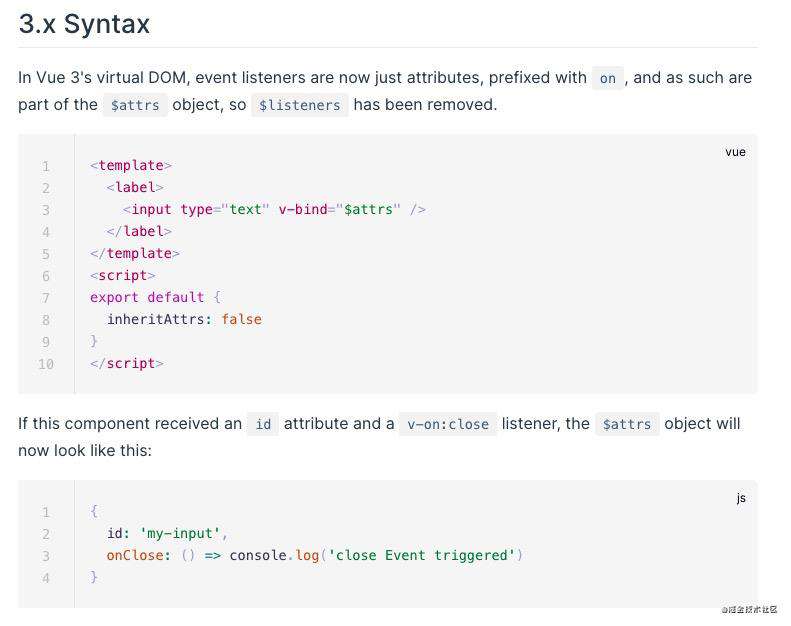
Task: Click the '$listeners' inline code badge
Action: (x=300, y=105)
